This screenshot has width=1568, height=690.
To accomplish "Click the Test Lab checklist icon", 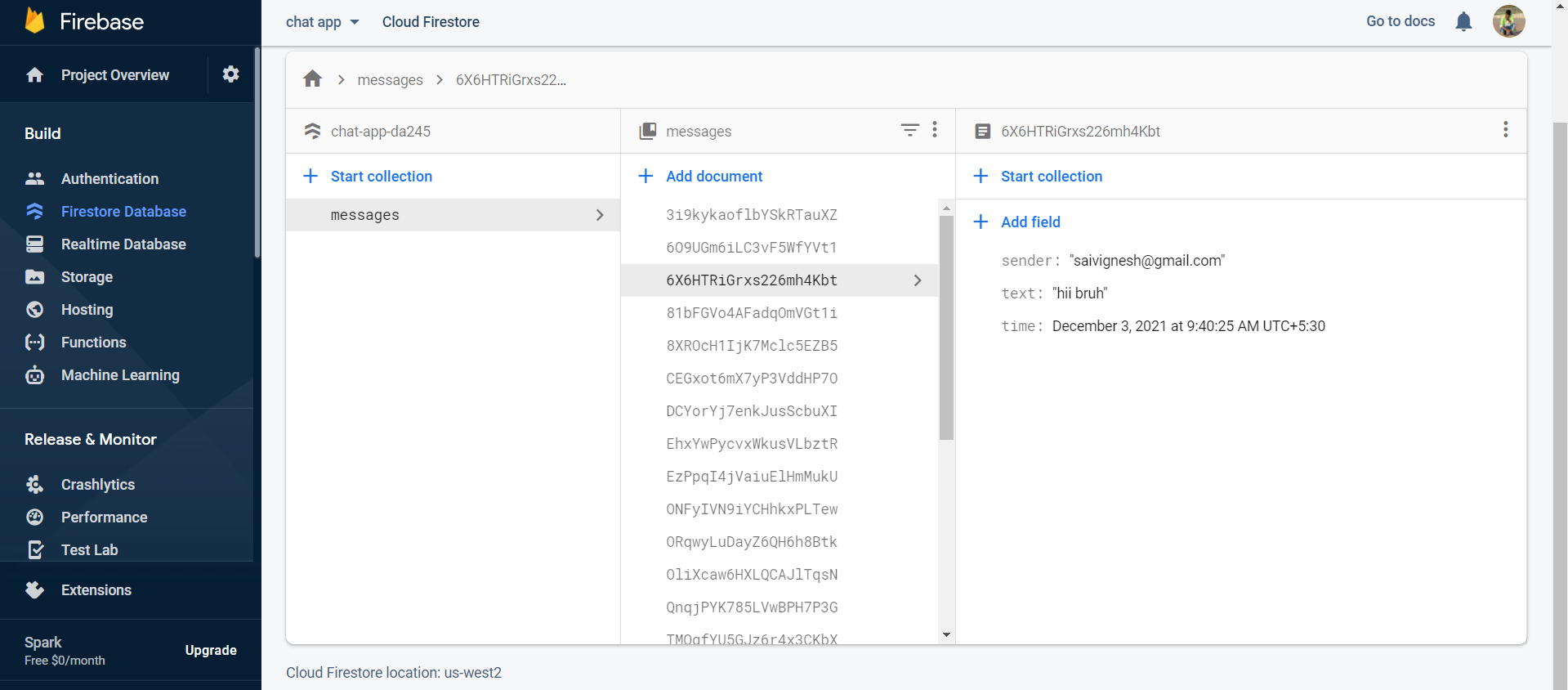I will (34, 549).
